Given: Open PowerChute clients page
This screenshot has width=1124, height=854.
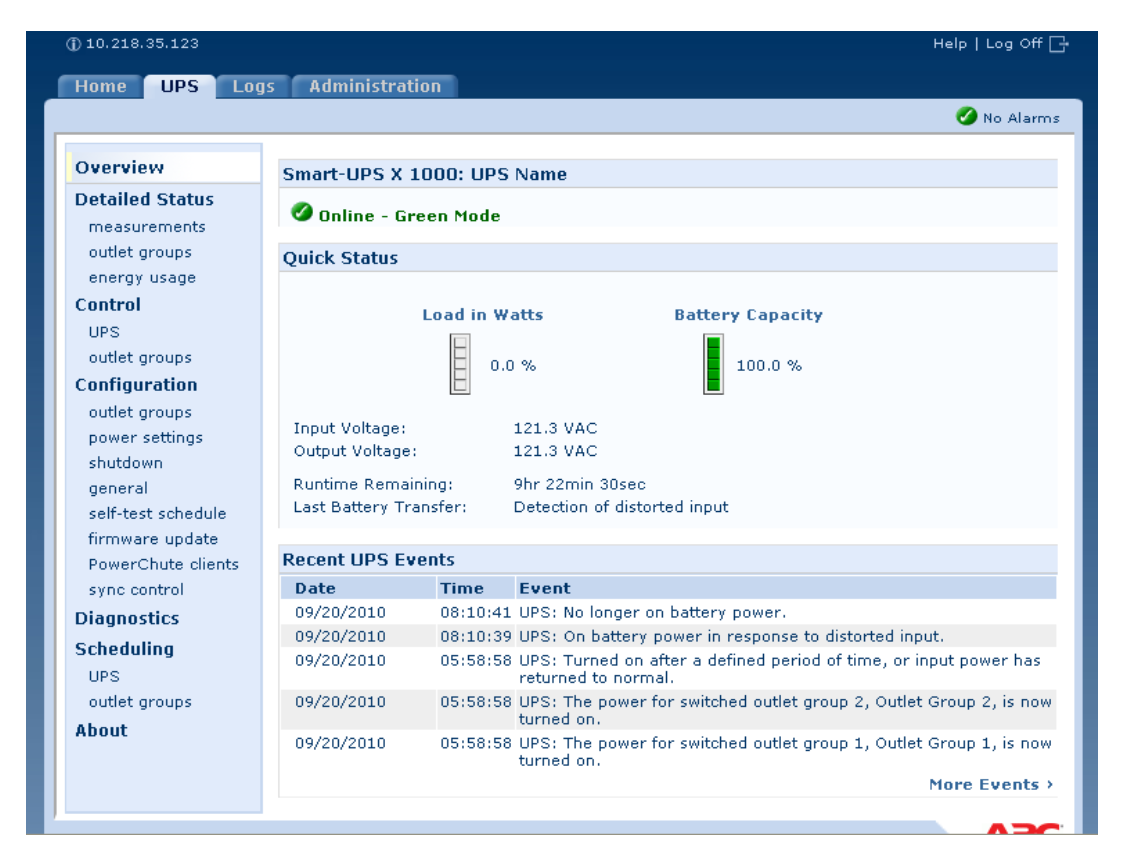Looking at the screenshot, I should [x=163, y=564].
